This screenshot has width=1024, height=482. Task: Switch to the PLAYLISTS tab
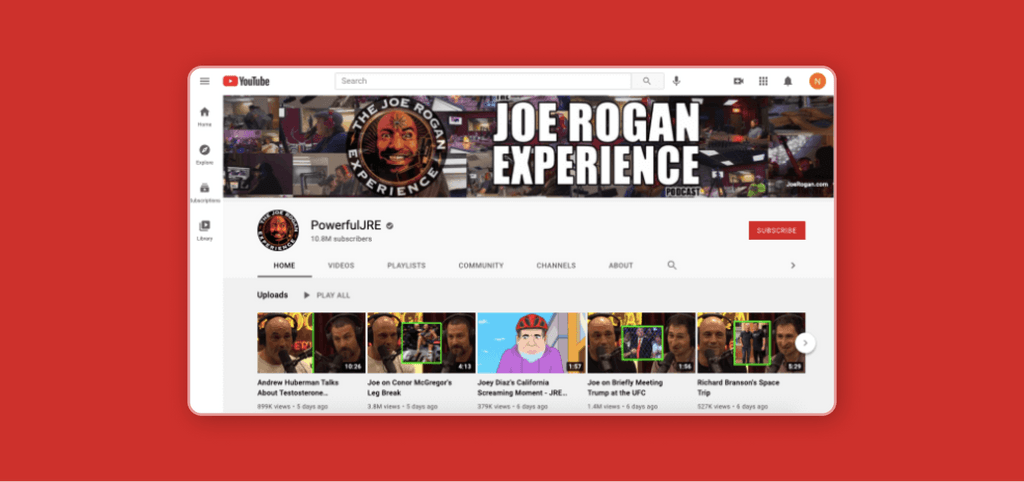[406, 266]
